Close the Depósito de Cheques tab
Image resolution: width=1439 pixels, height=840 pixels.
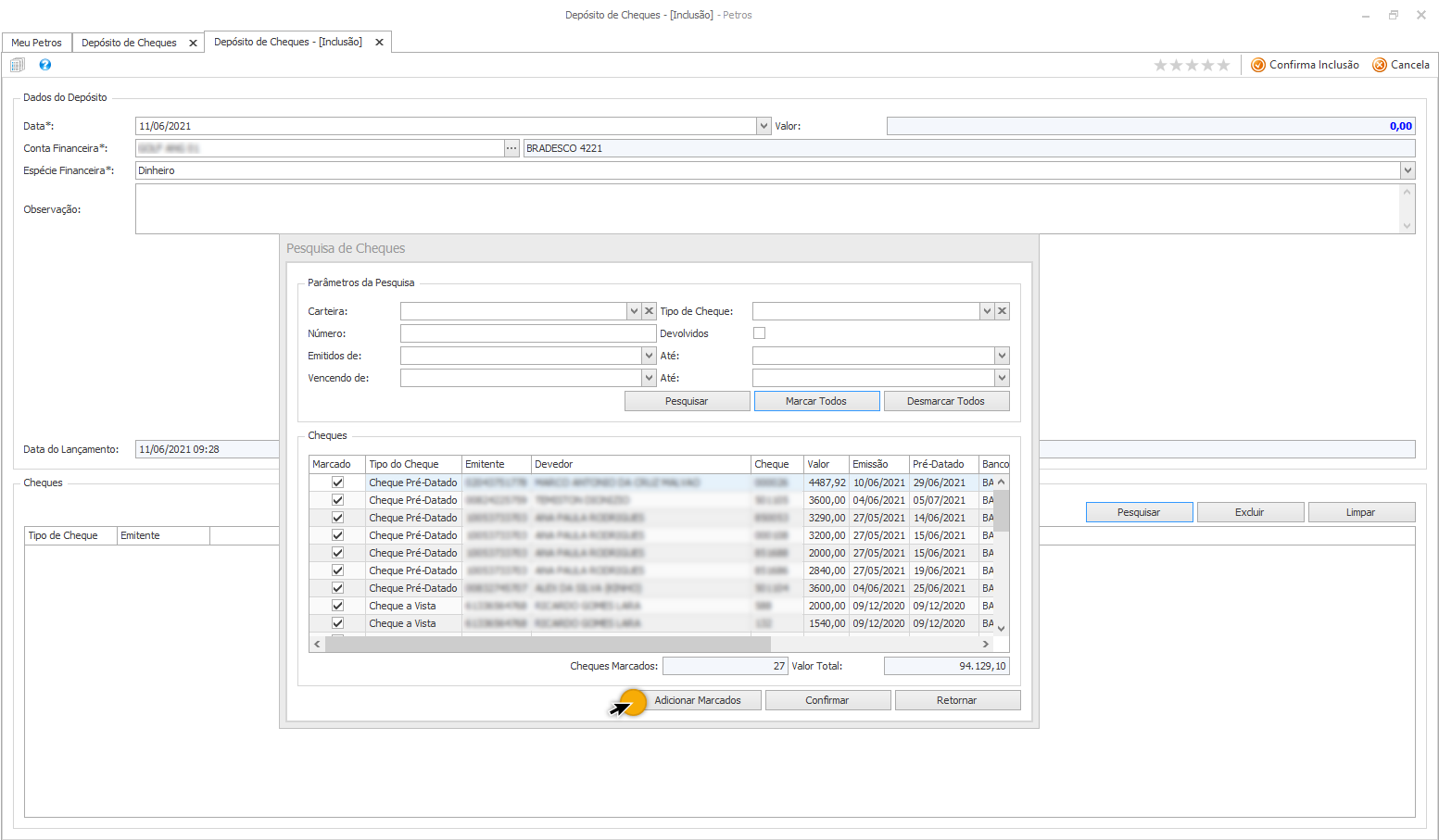pos(193,43)
